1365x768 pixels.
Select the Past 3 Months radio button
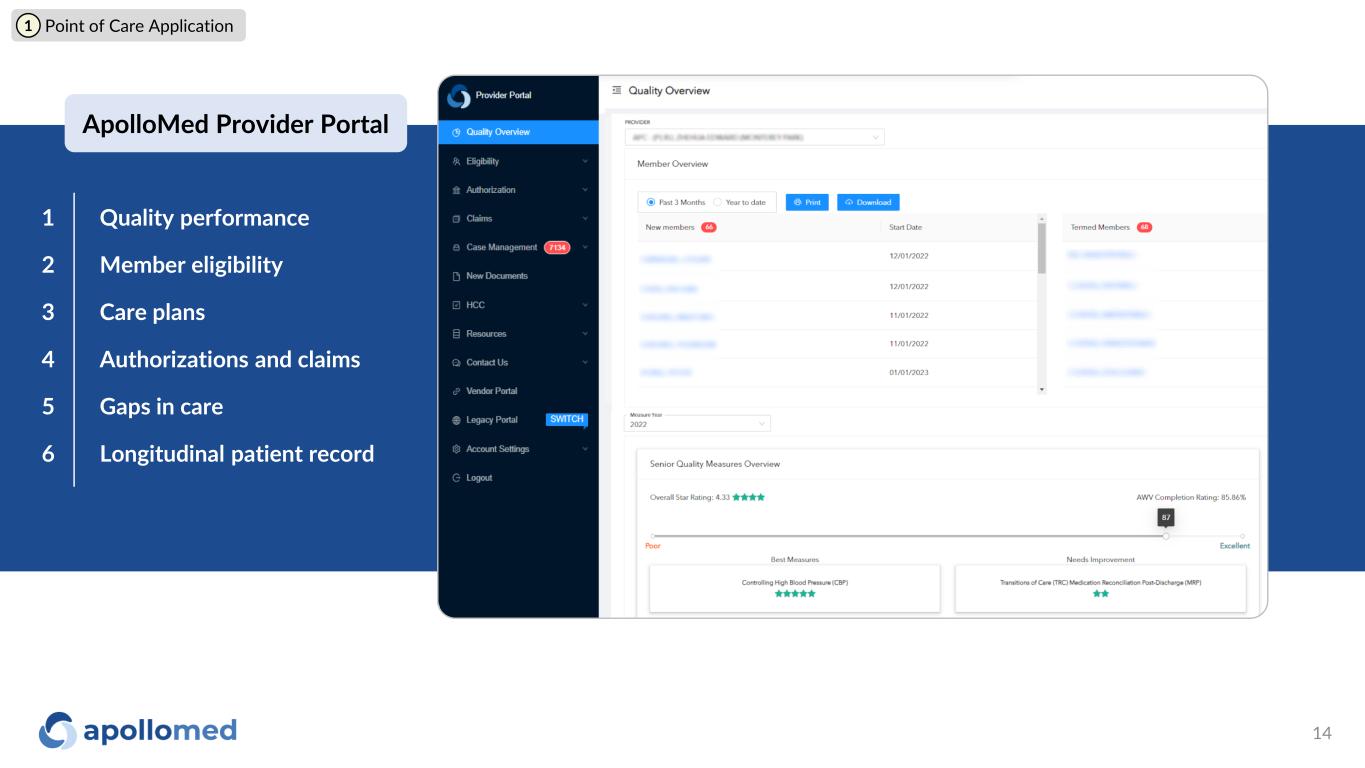click(x=652, y=202)
